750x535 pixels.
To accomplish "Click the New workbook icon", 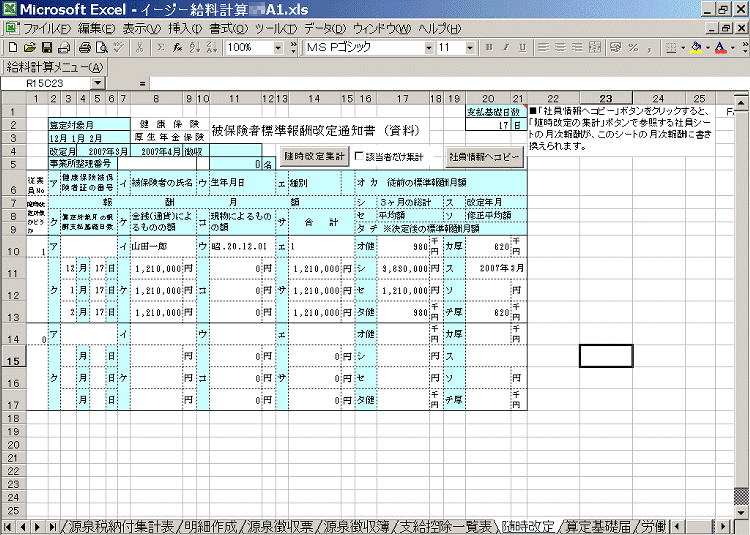I will tap(12, 47).
